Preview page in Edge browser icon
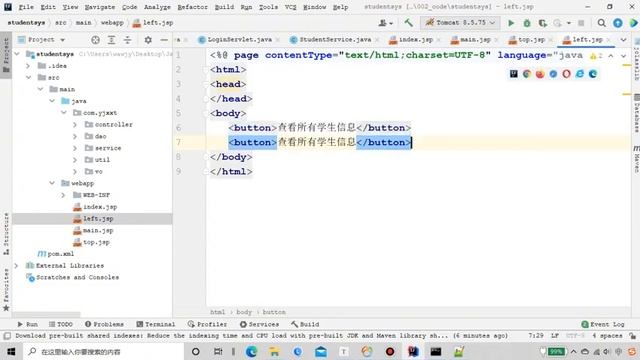 coord(593,74)
